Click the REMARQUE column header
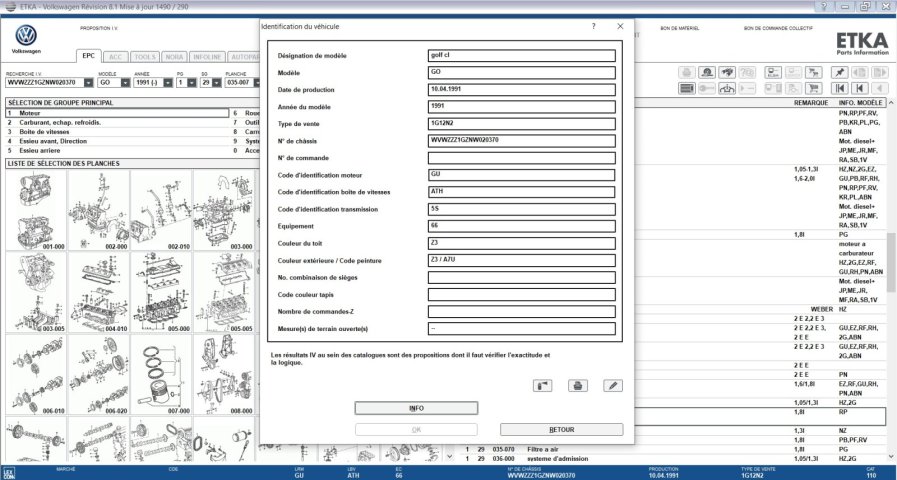The image size is (897, 480). [811, 103]
